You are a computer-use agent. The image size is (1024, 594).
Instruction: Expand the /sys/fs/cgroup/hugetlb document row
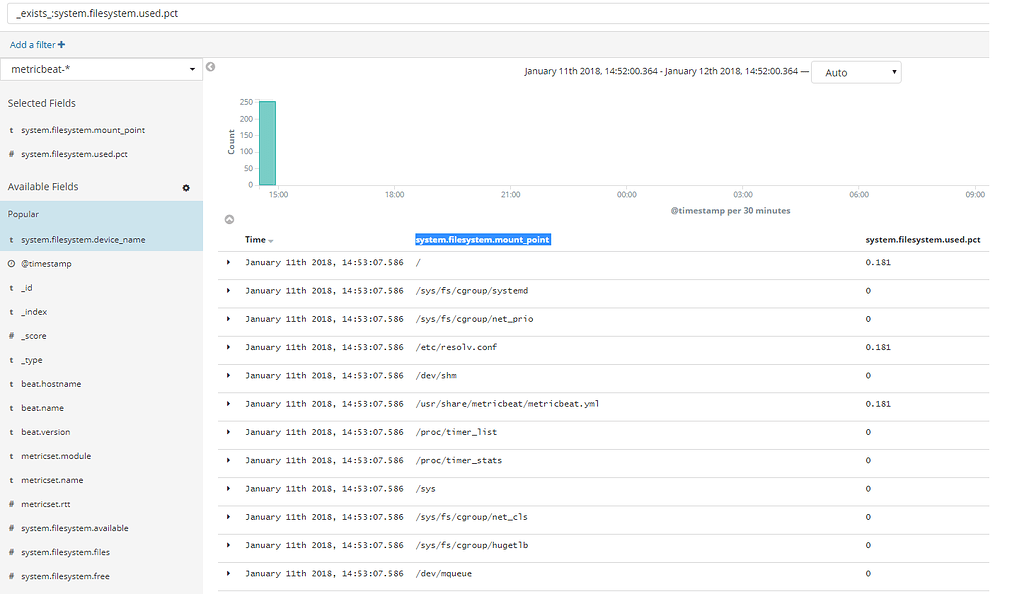pos(229,545)
